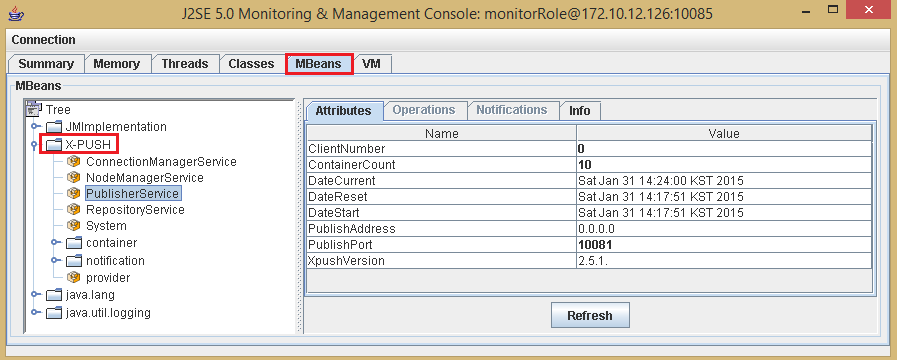Click the PublishPort value cell
Screen dimensions: 897x360
click(724, 245)
